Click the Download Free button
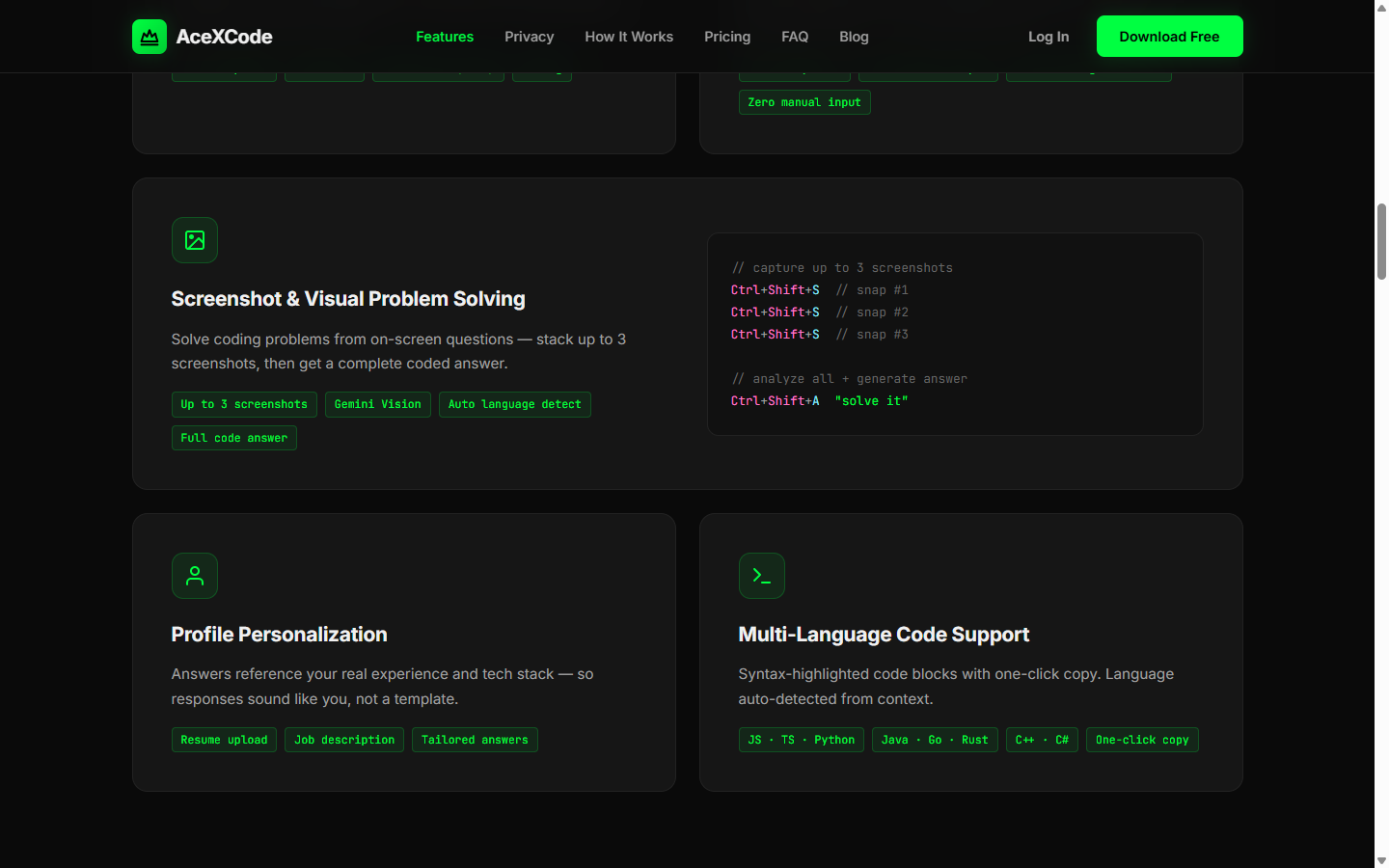 pyautogui.click(x=1169, y=37)
